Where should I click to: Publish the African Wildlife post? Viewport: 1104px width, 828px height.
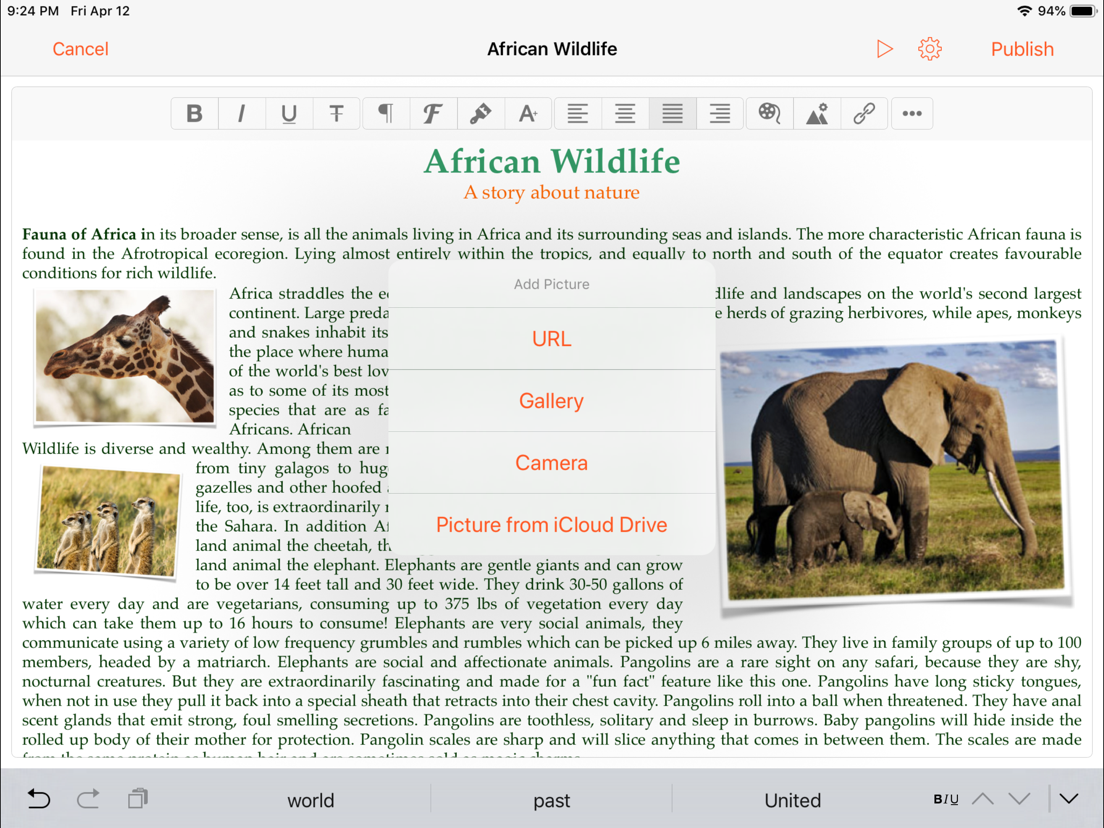[x=1022, y=49]
